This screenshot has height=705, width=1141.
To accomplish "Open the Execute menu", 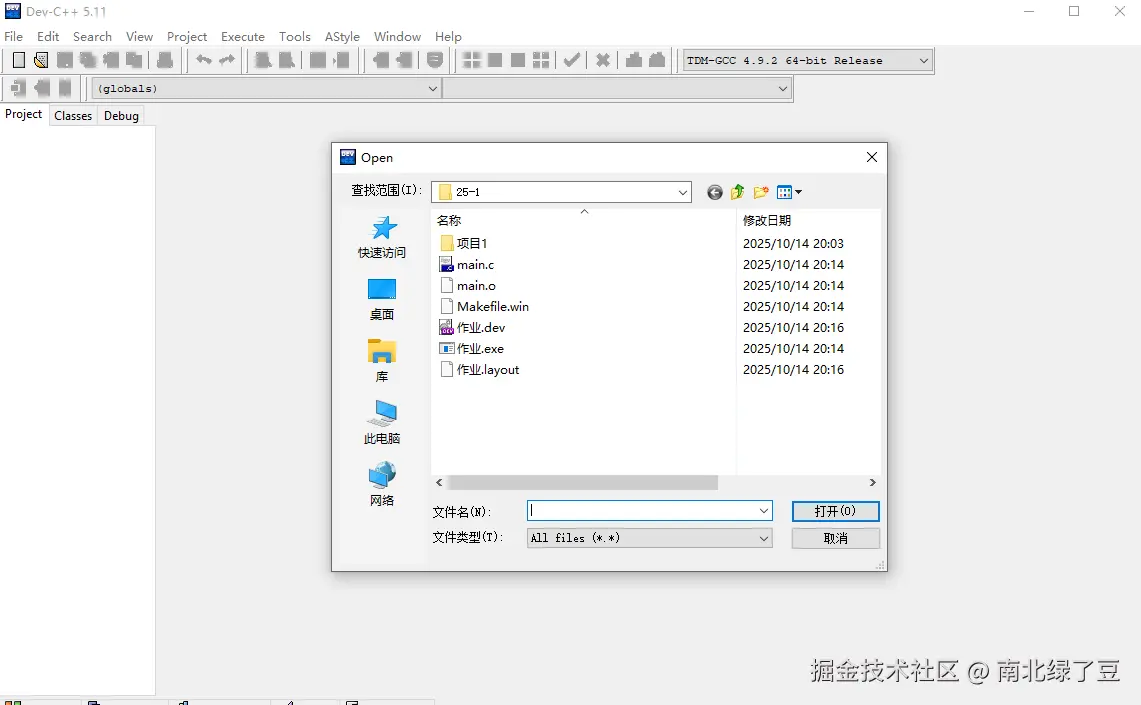I will click(x=243, y=36).
